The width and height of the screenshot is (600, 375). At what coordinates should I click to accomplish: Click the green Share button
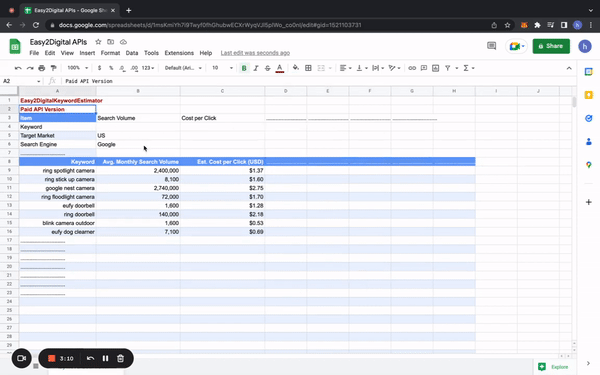tap(551, 46)
